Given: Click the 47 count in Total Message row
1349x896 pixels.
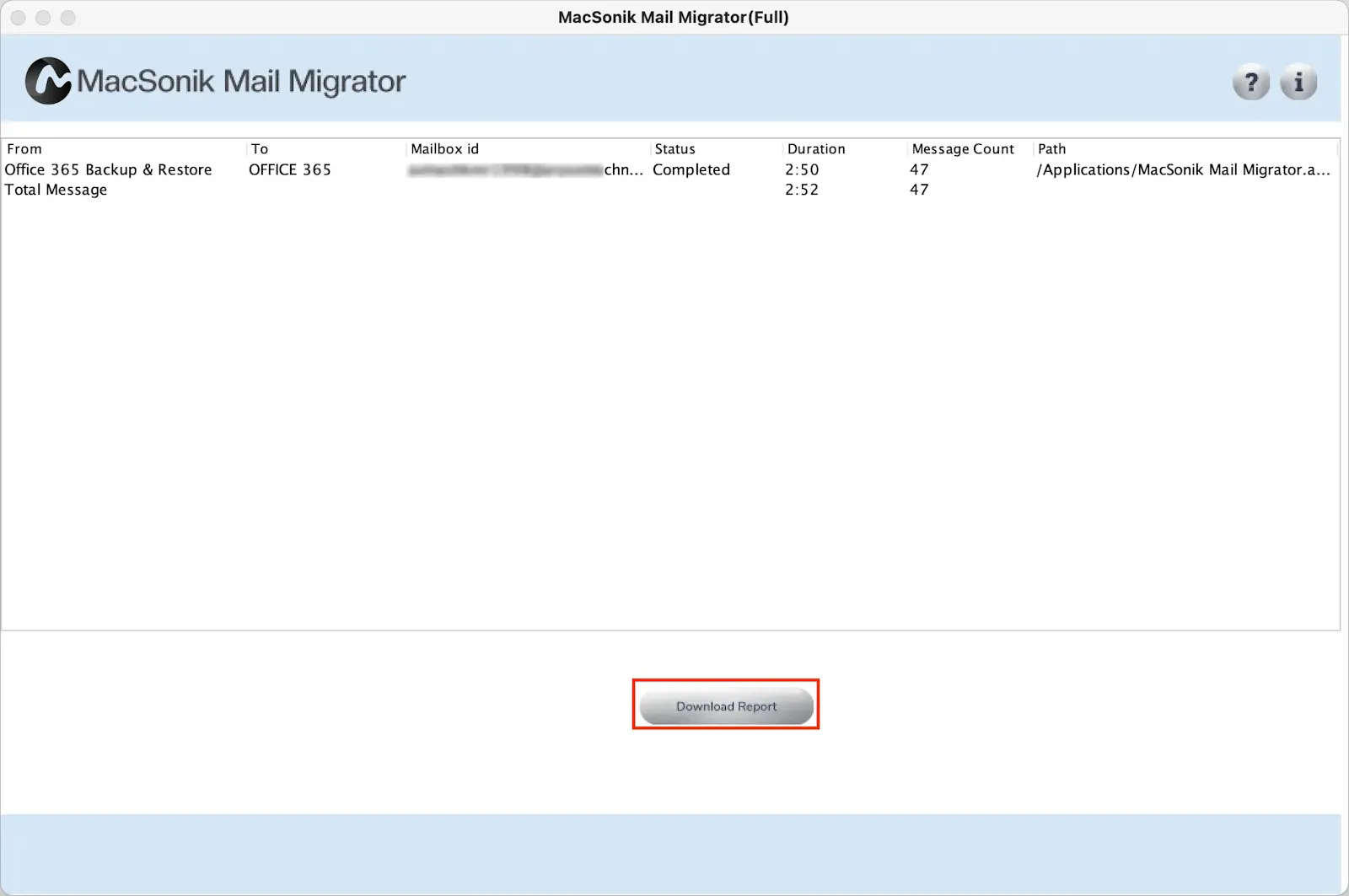Looking at the screenshot, I should (919, 190).
